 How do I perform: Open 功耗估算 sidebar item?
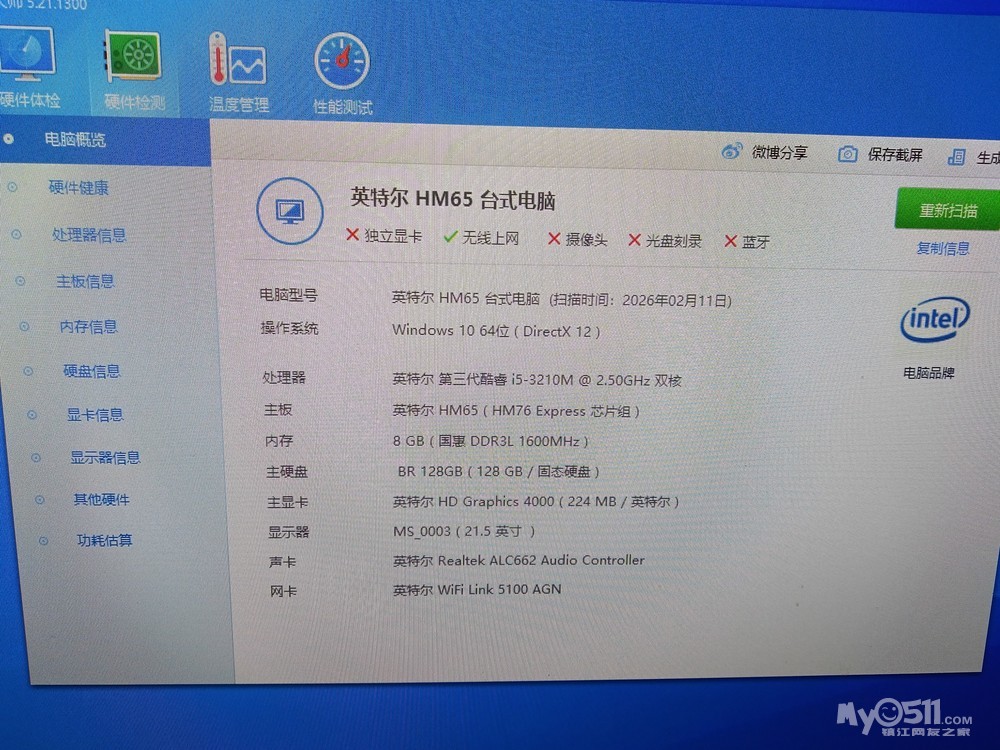(x=104, y=540)
